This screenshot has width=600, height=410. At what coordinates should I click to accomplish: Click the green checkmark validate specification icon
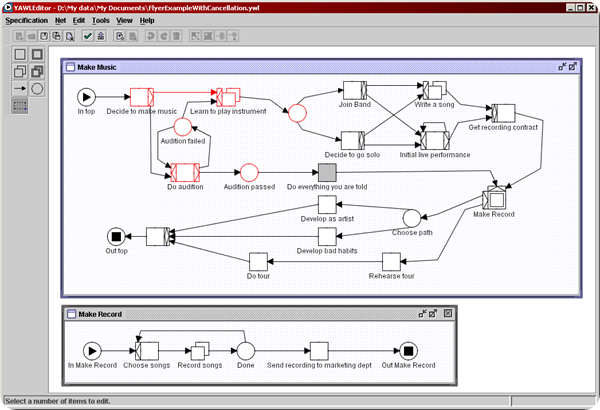pyautogui.click(x=88, y=36)
